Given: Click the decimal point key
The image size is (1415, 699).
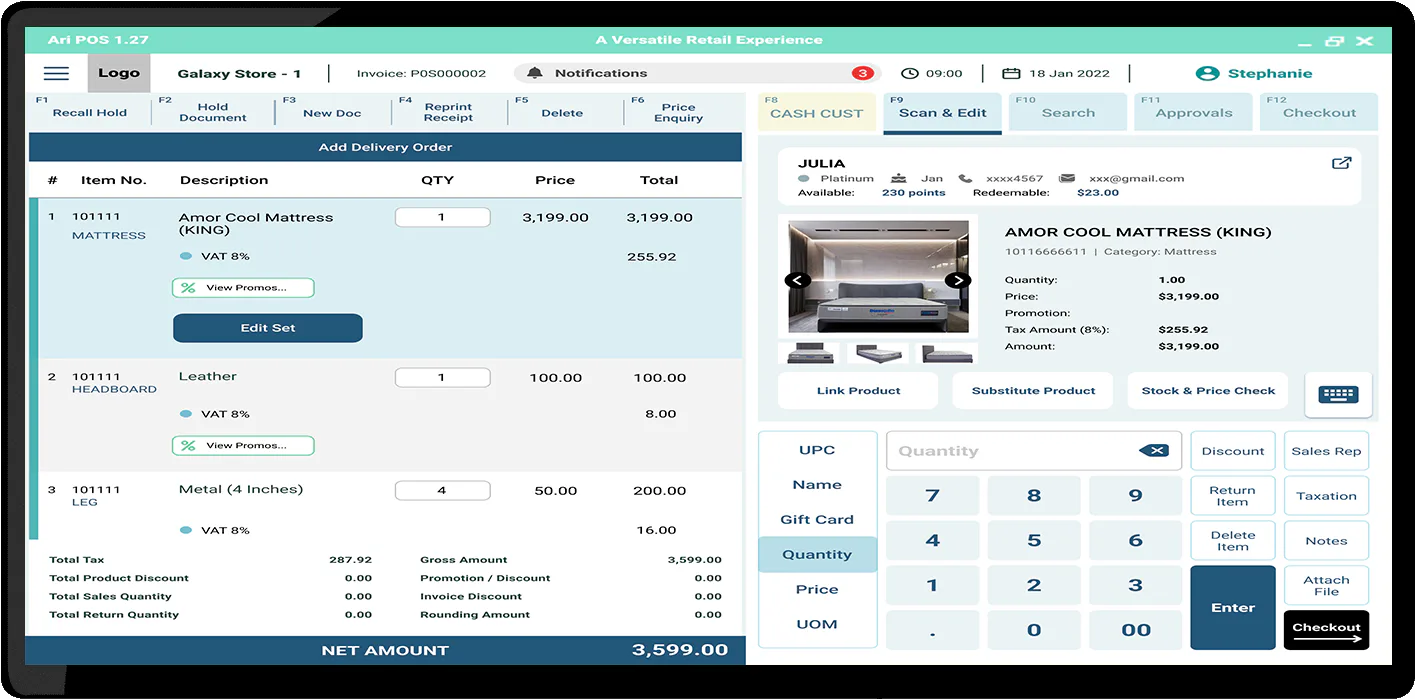Looking at the screenshot, I should (932, 630).
